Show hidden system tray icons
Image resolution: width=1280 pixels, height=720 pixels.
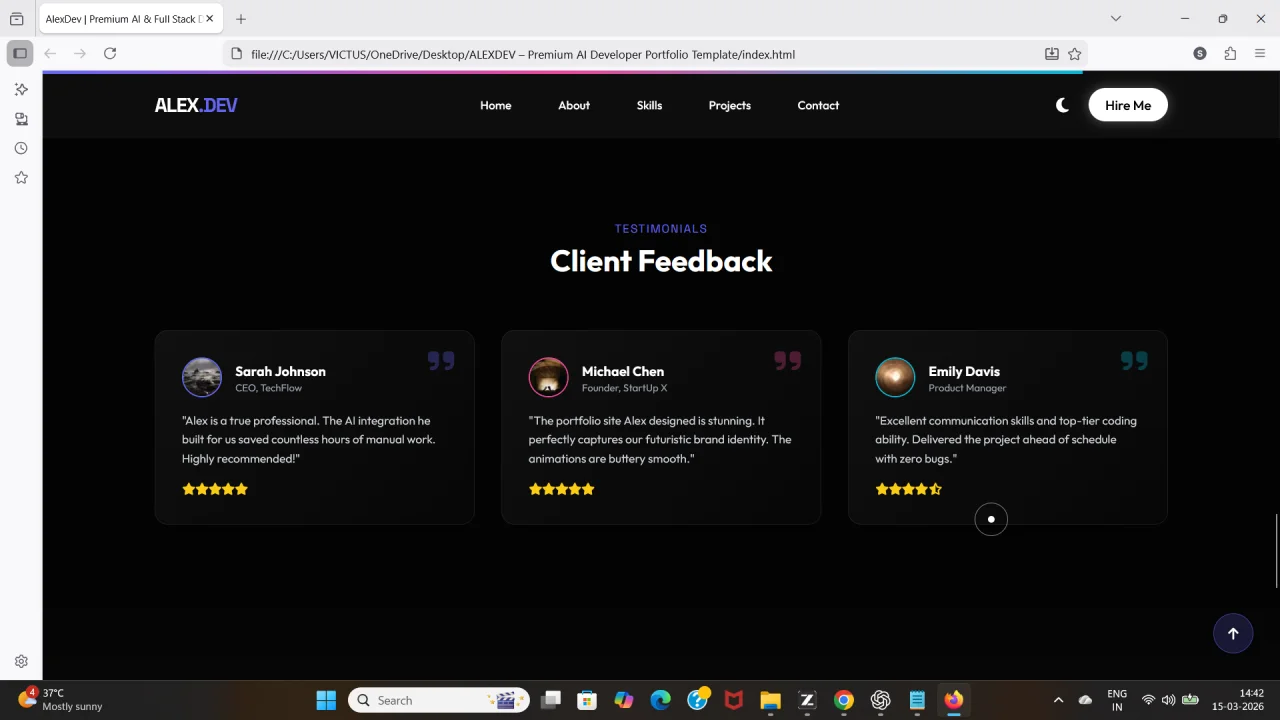tap(1058, 700)
